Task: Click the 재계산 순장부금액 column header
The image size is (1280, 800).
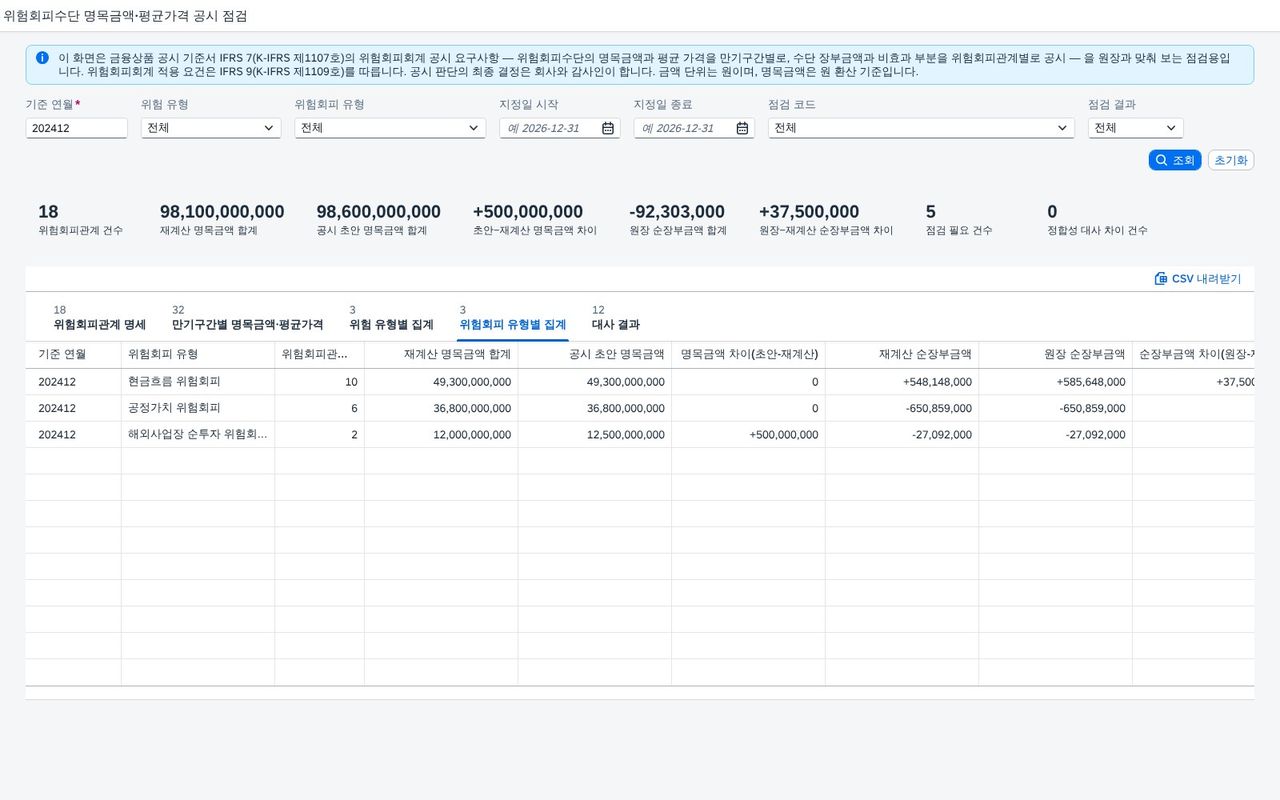Action: (x=902, y=355)
